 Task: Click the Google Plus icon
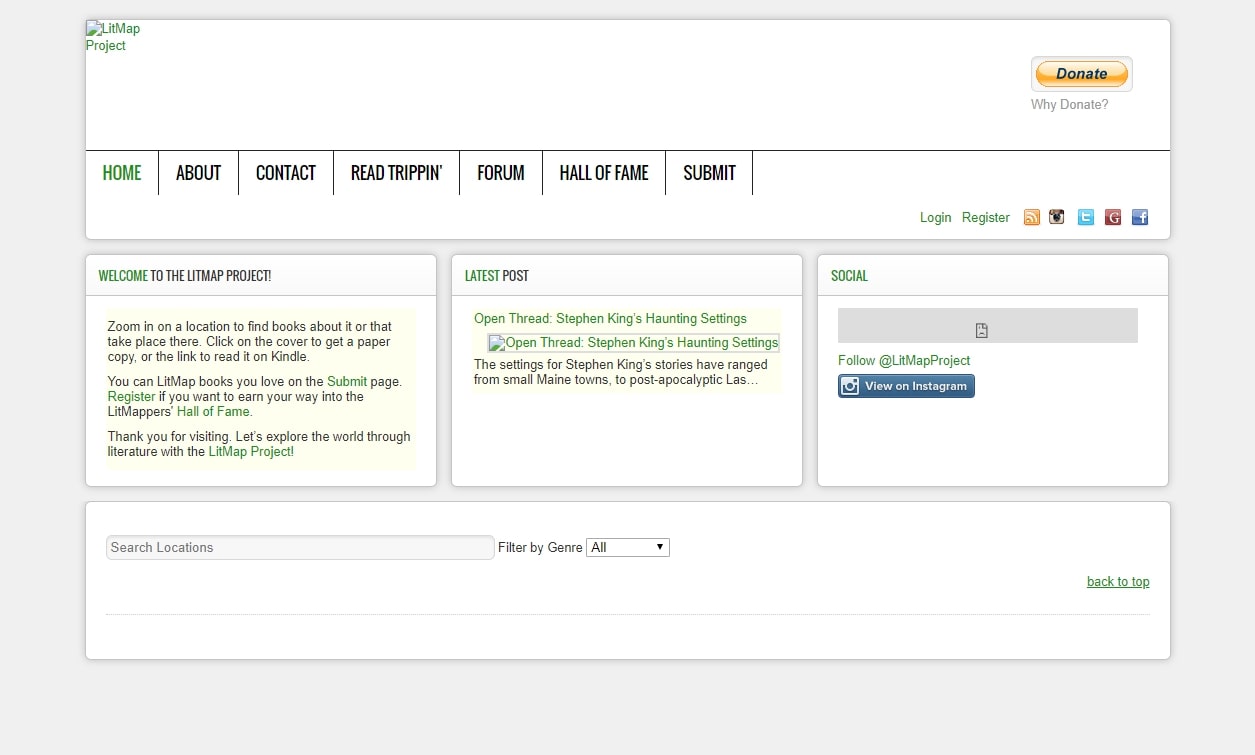click(x=1112, y=217)
